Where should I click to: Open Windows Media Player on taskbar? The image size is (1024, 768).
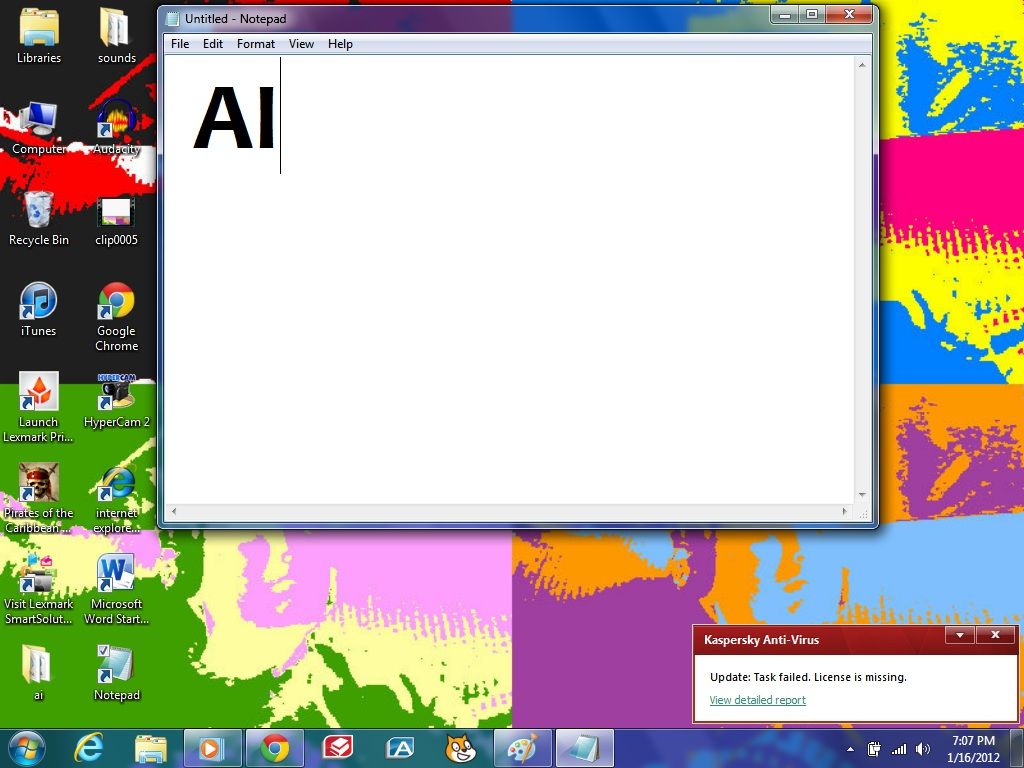click(x=213, y=748)
